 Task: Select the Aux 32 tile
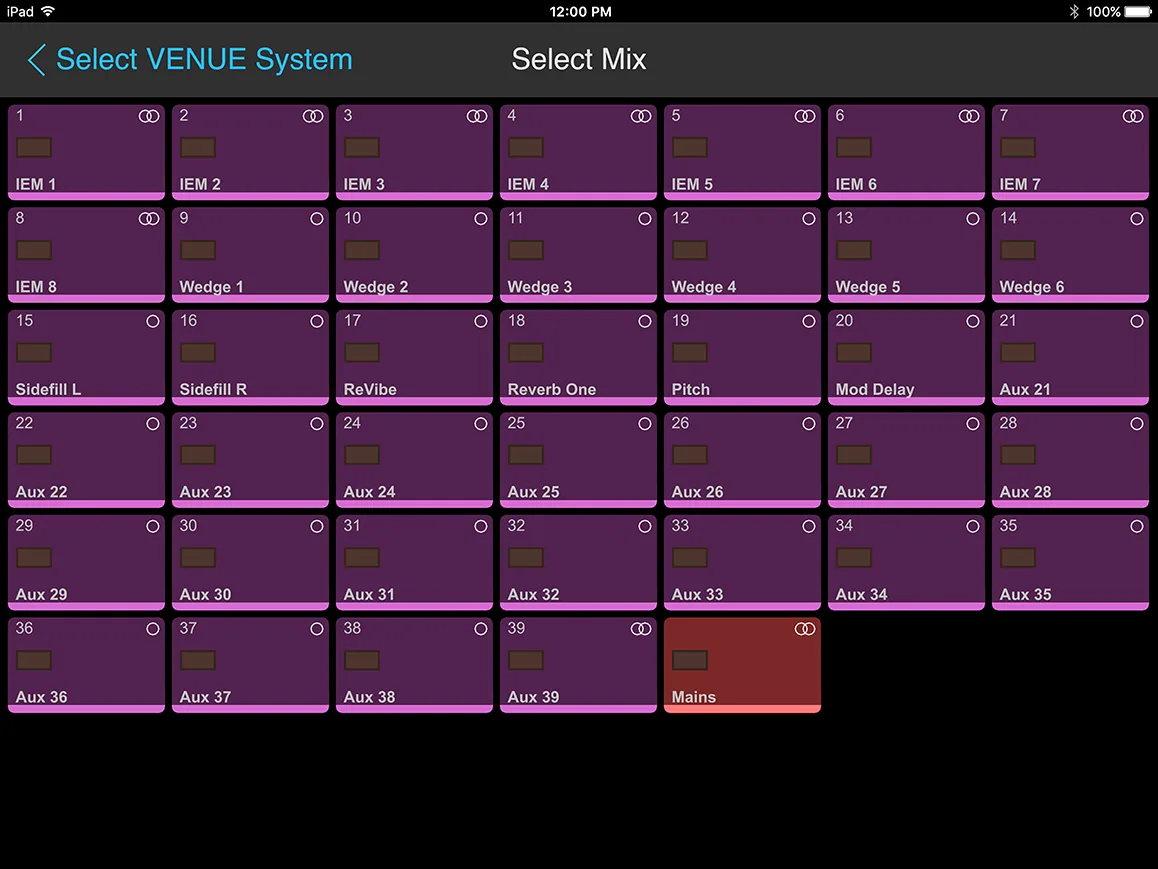point(578,563)
